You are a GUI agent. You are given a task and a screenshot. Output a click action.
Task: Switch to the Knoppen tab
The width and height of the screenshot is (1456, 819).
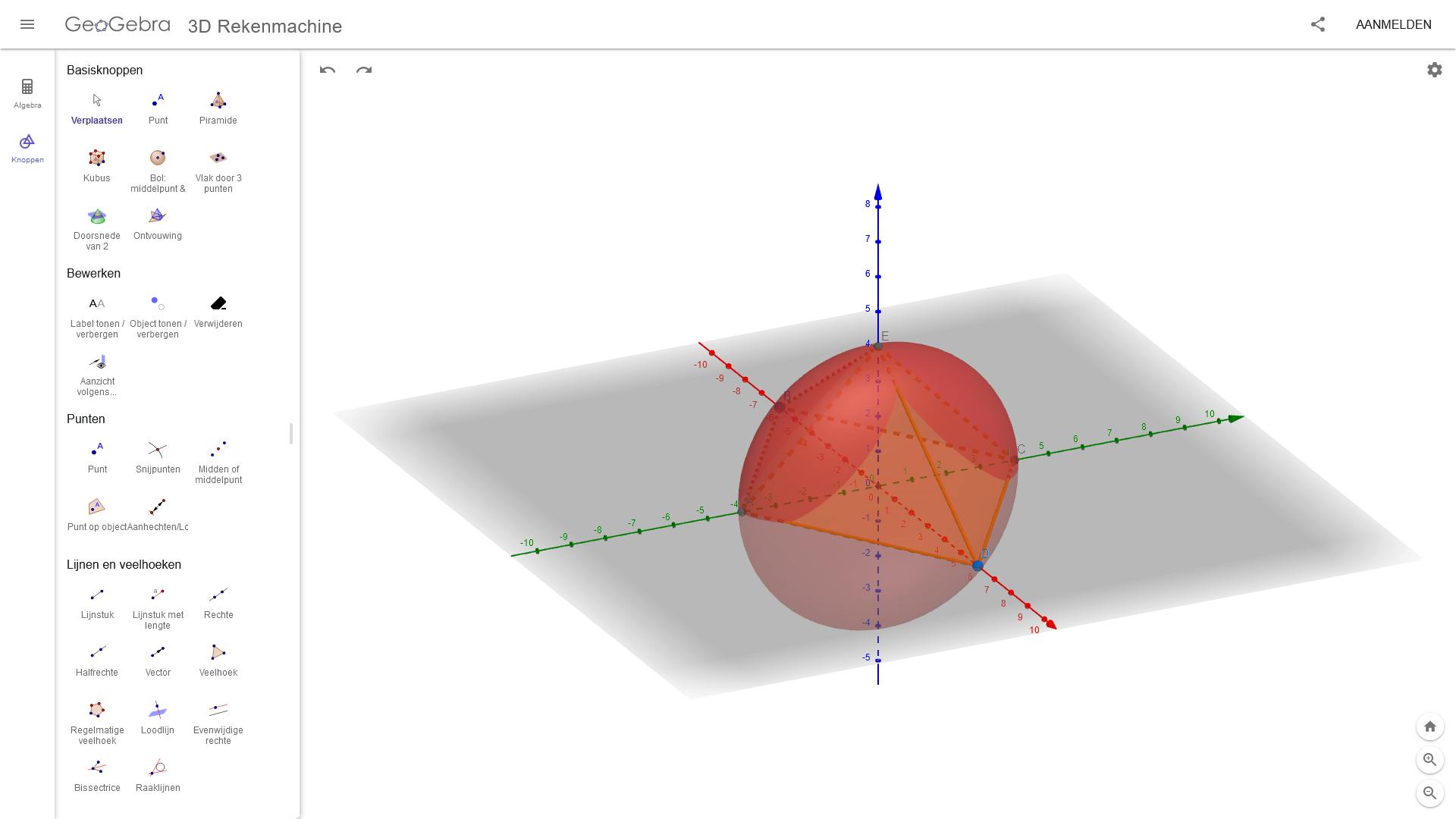coord(27,148)
